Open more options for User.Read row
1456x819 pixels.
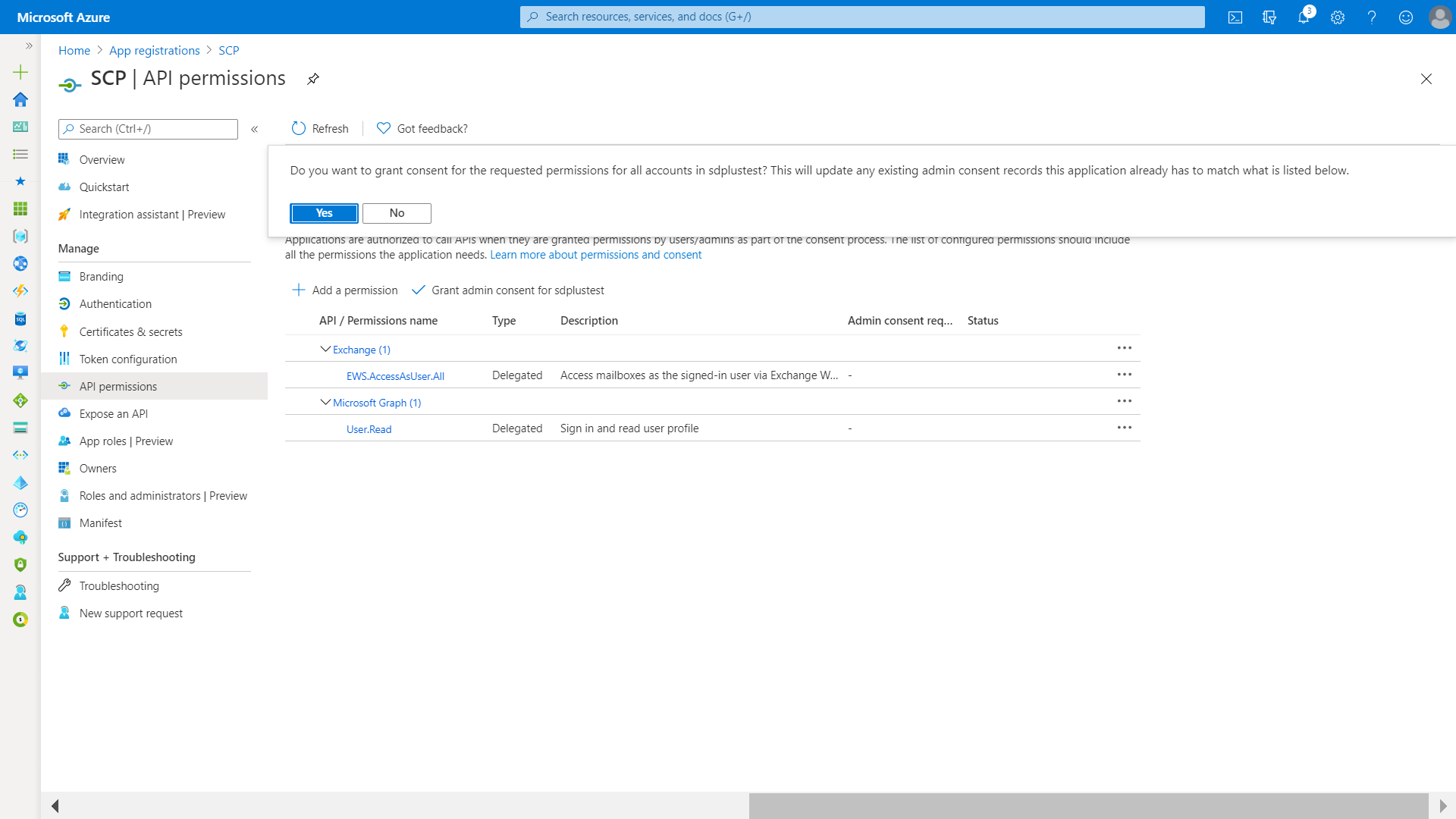(x=1124, y=428)
